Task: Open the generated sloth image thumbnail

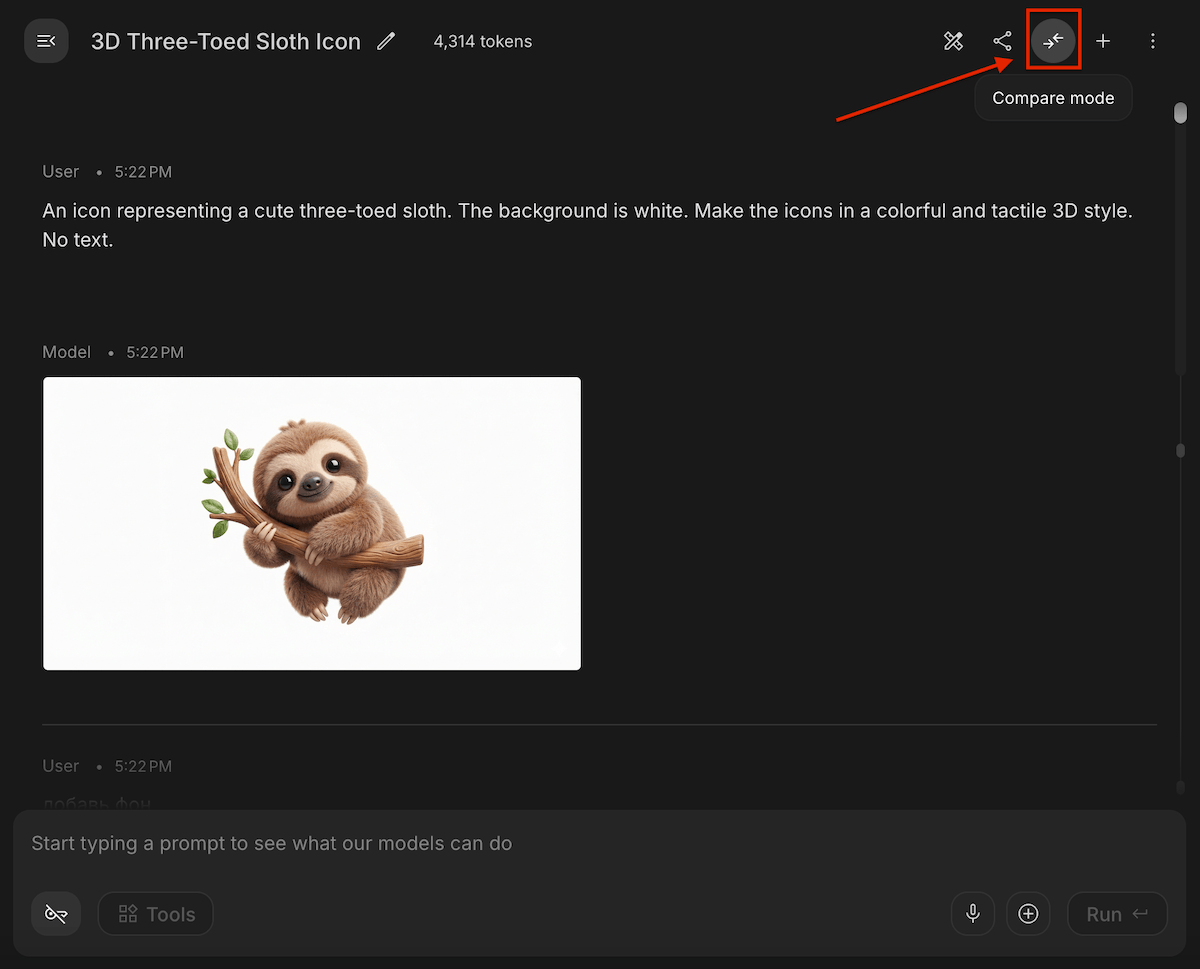Action: pos(312,523)
